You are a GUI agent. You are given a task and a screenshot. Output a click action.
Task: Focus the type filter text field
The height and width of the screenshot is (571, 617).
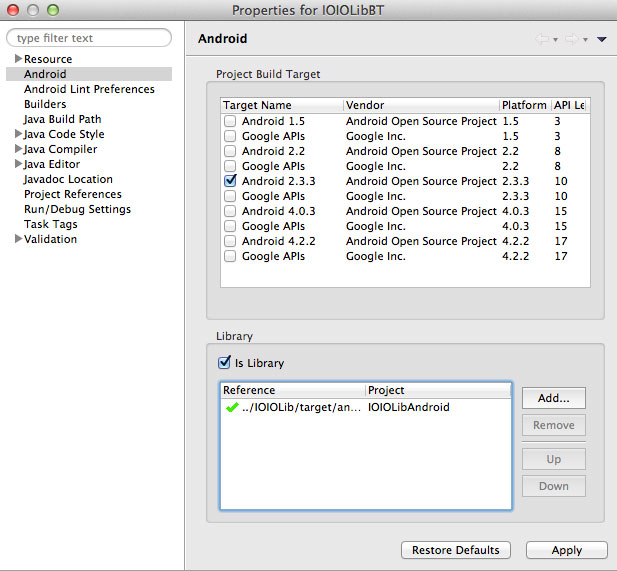[x=89, y=38]
